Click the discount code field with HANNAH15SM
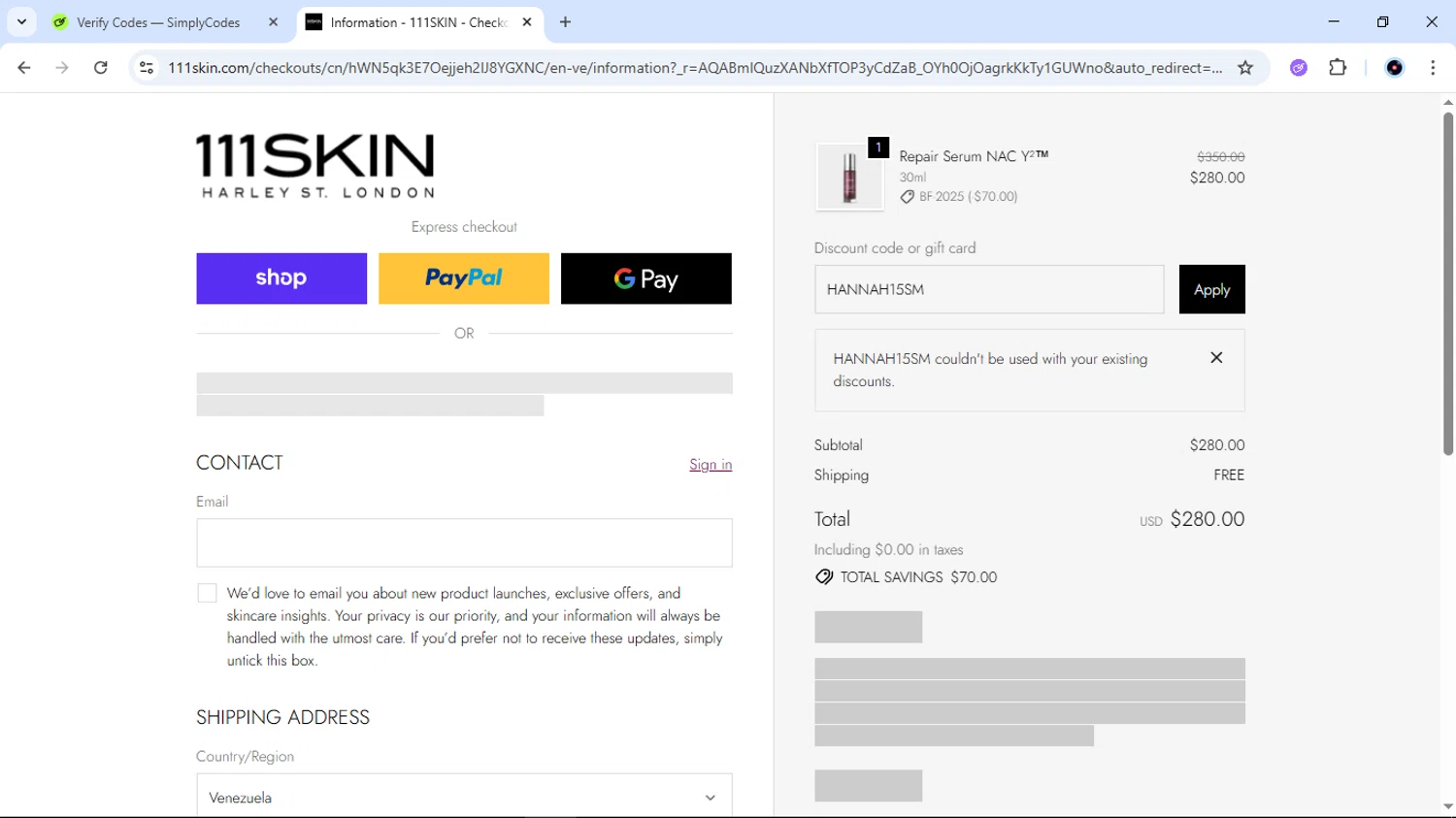1456x818 pixels. click(989, 289)
